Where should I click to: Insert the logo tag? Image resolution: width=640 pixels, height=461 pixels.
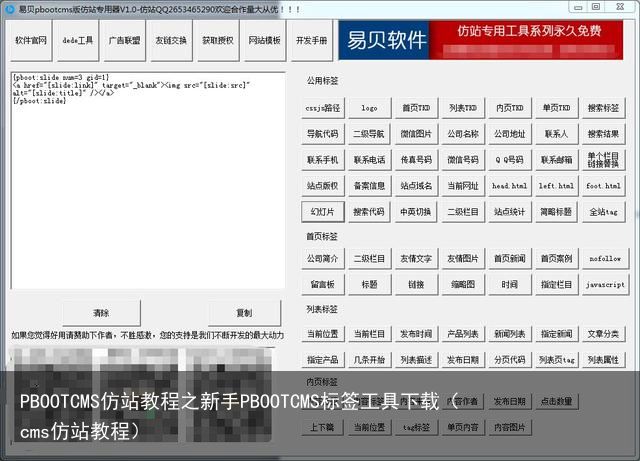point(369,108)
